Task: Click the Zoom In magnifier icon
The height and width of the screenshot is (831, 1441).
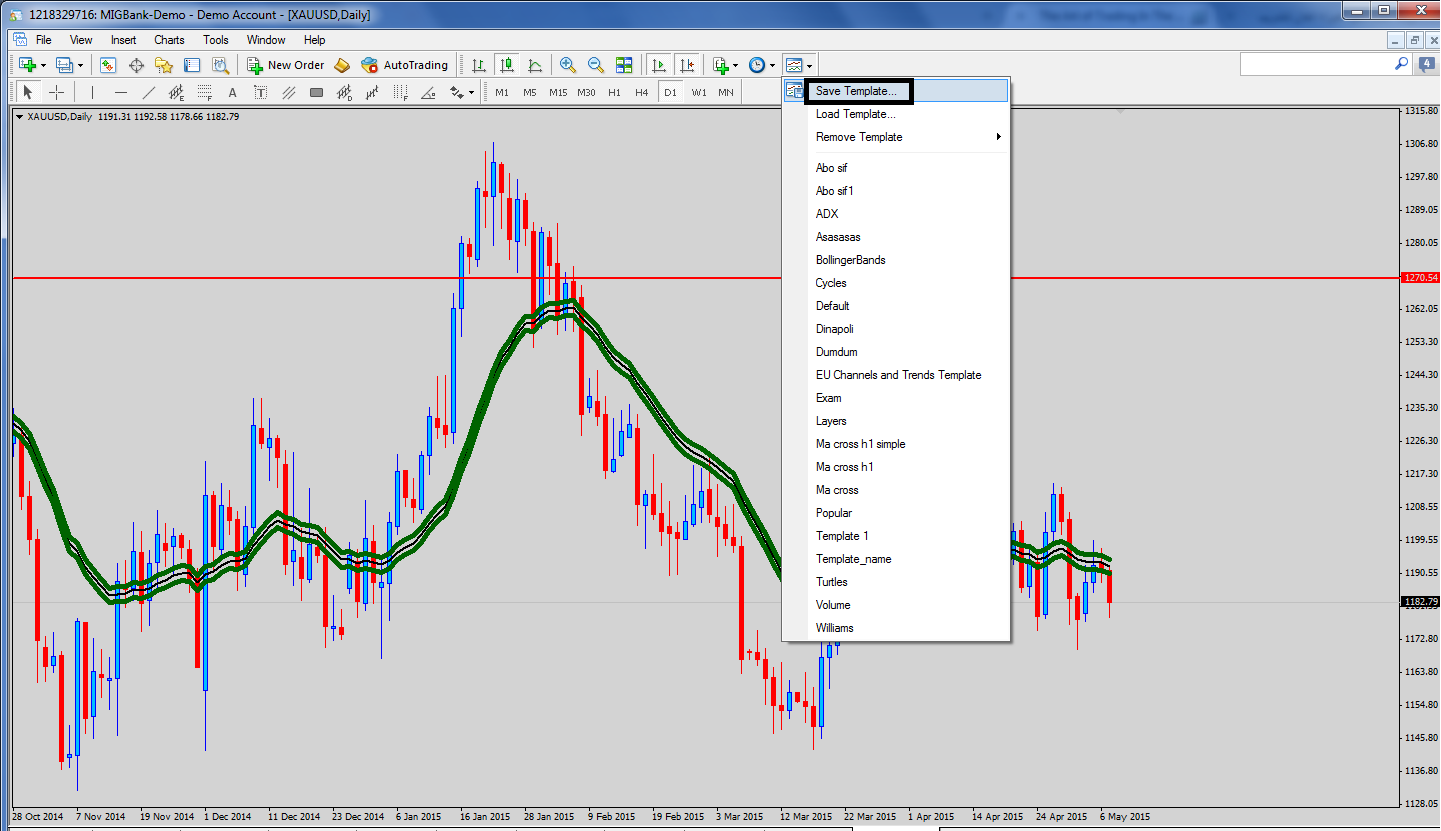Action: 568,65
